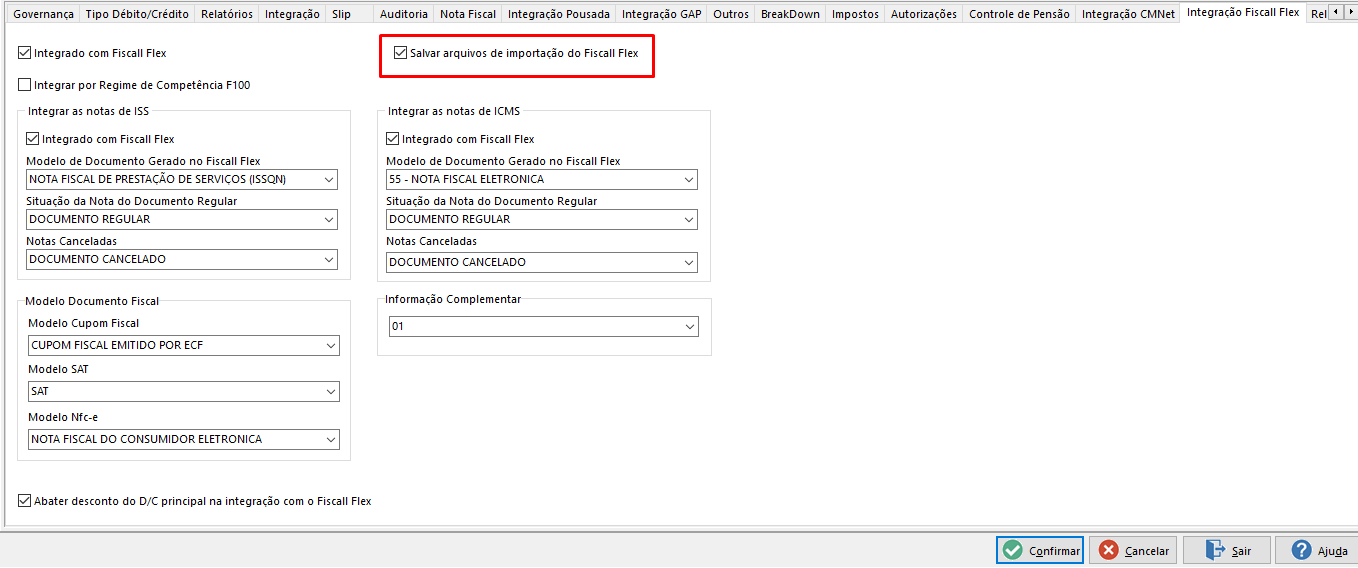
Task: Click the Sair button
Action: coord(1227,550)
